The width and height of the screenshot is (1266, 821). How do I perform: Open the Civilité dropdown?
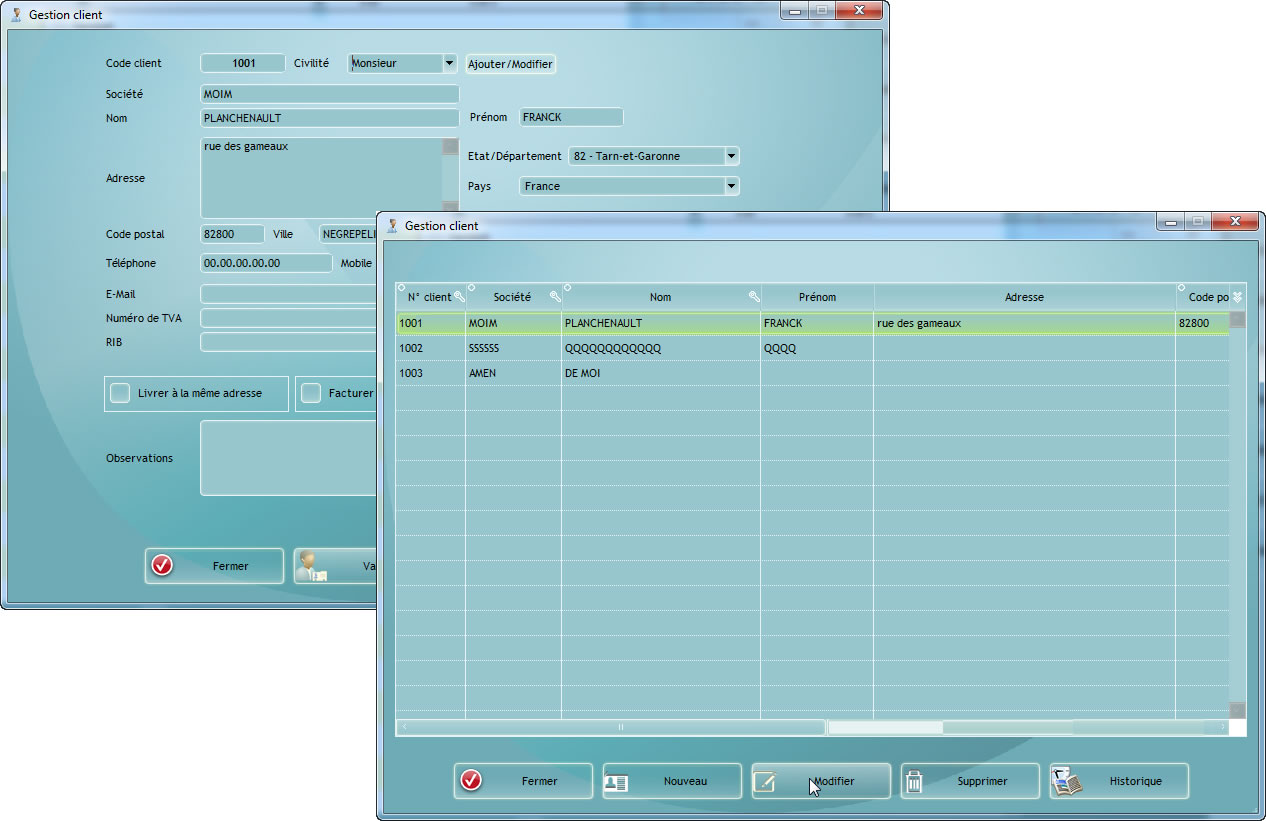tap(449, 63)
